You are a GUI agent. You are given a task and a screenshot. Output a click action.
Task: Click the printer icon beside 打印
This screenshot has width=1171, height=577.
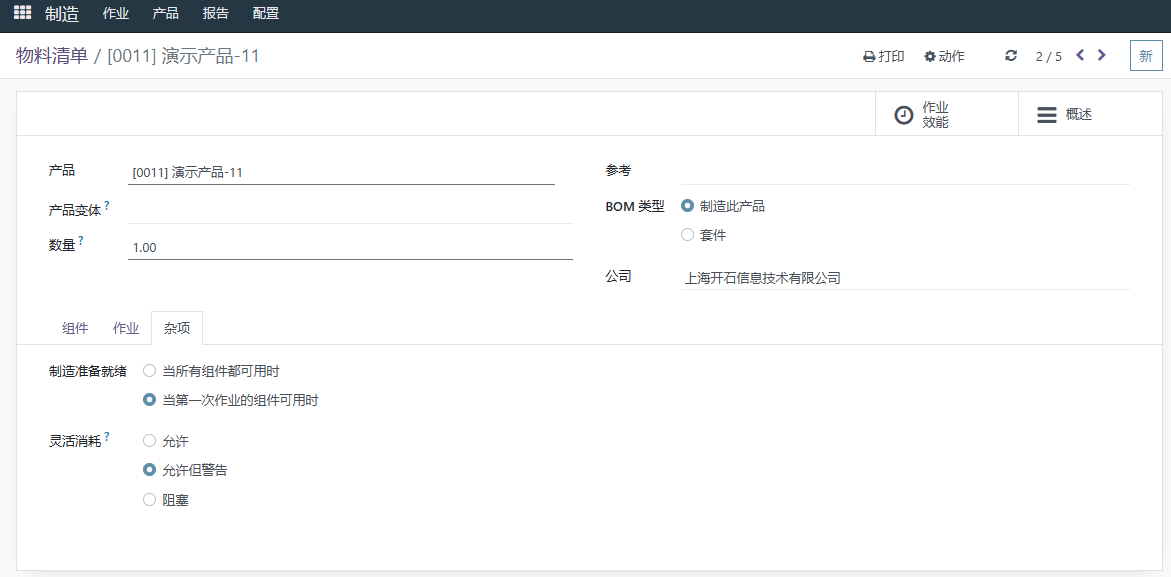tap(869, 57)
